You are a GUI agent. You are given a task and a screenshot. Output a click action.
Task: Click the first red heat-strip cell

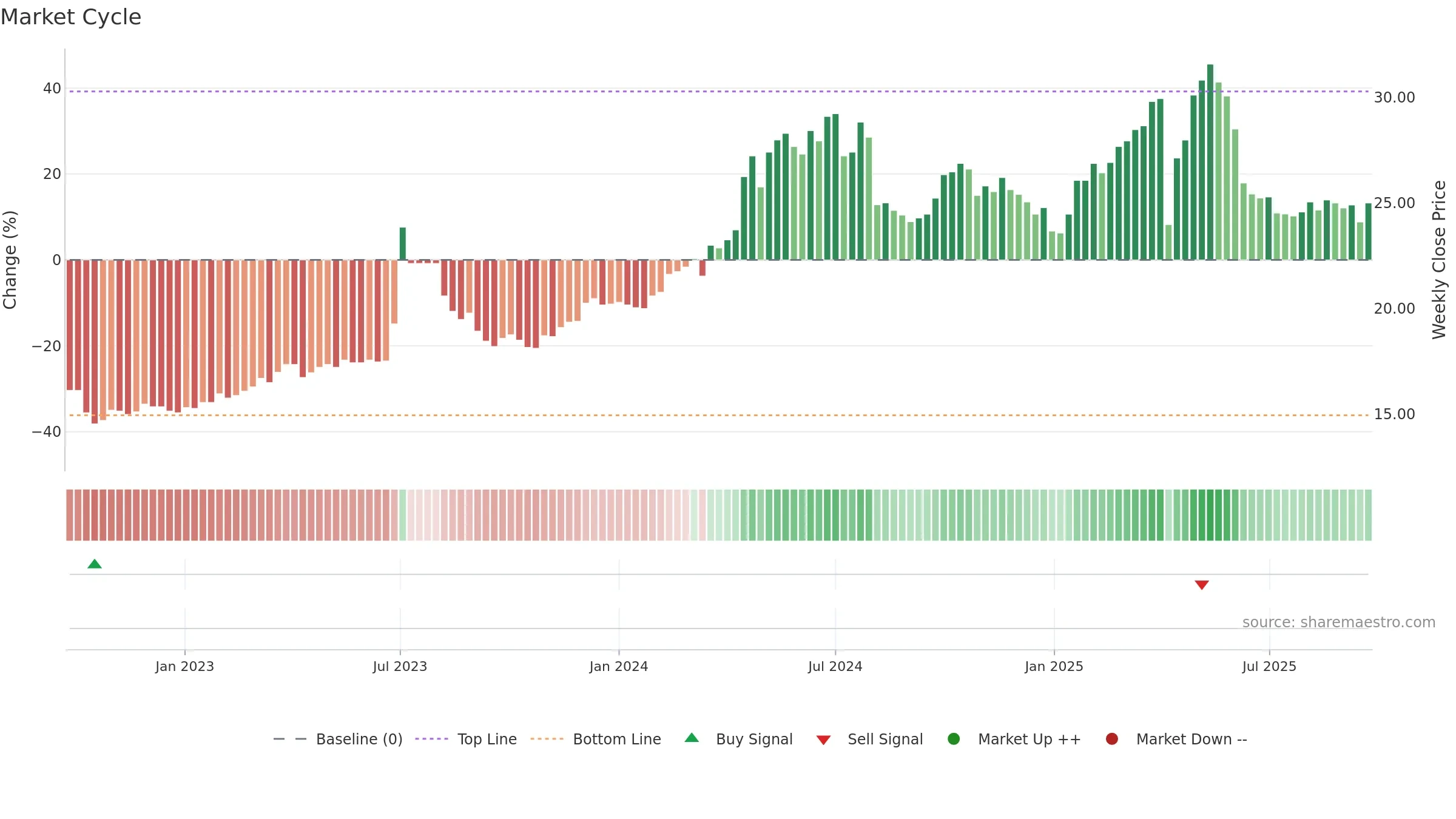click(70, 515)
